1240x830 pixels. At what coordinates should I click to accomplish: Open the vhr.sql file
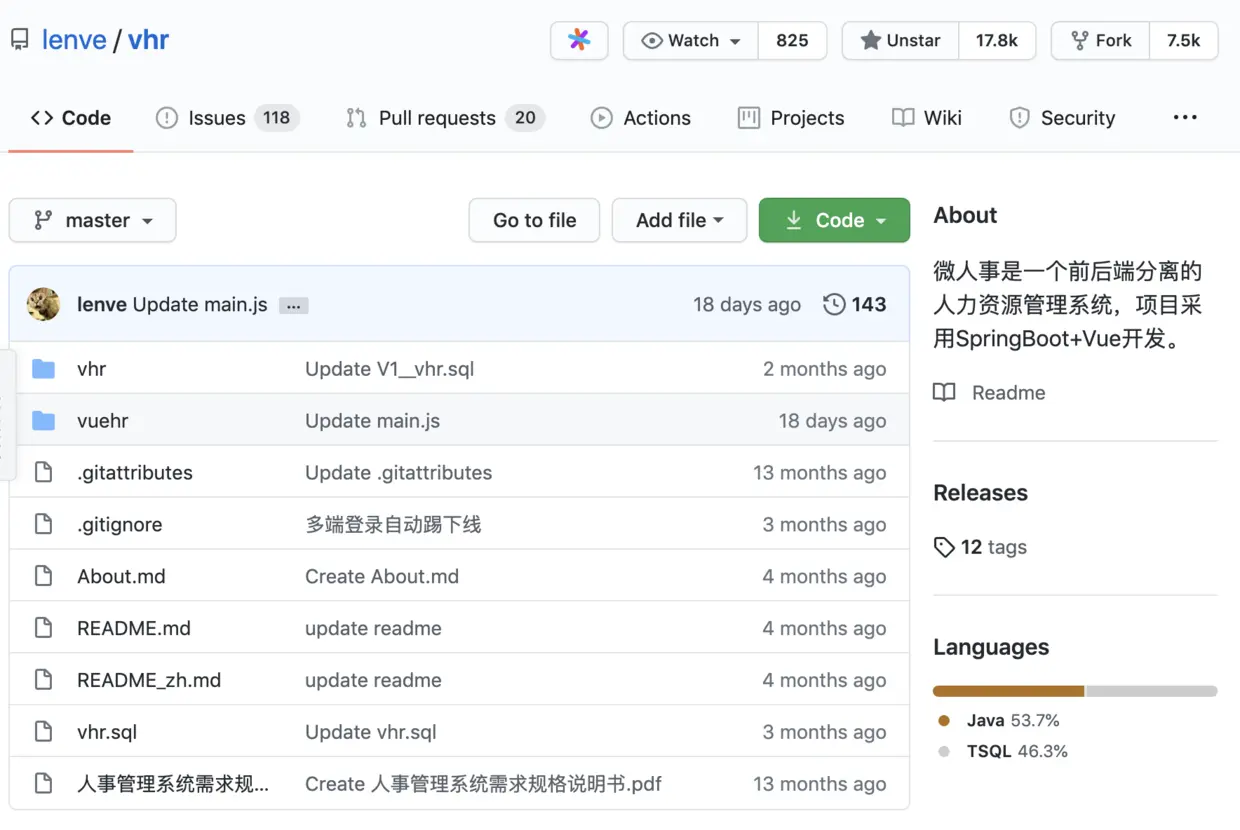[107, 733]
